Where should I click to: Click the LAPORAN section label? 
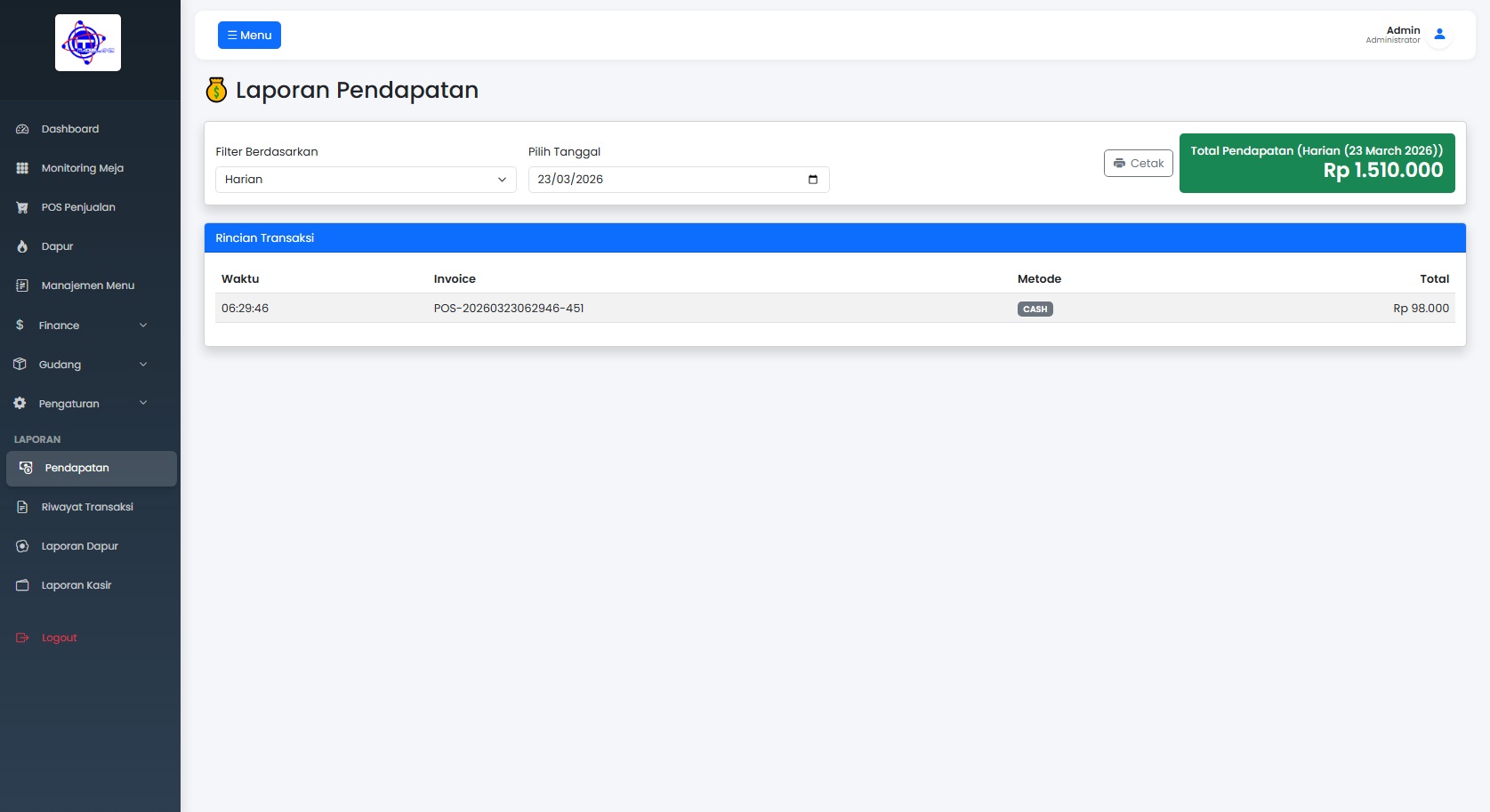pos(37,440)
